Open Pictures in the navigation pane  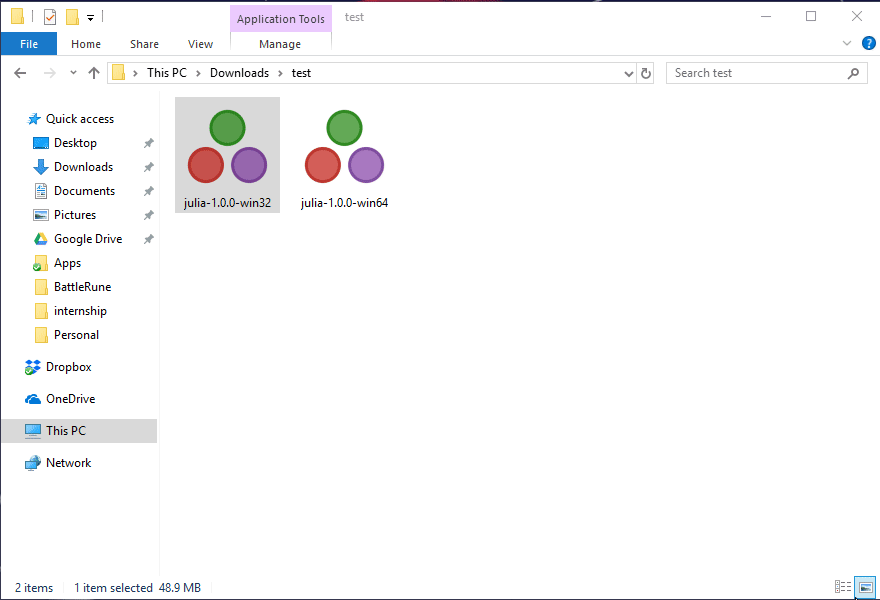pyautogui.click(x=75, y=215)
